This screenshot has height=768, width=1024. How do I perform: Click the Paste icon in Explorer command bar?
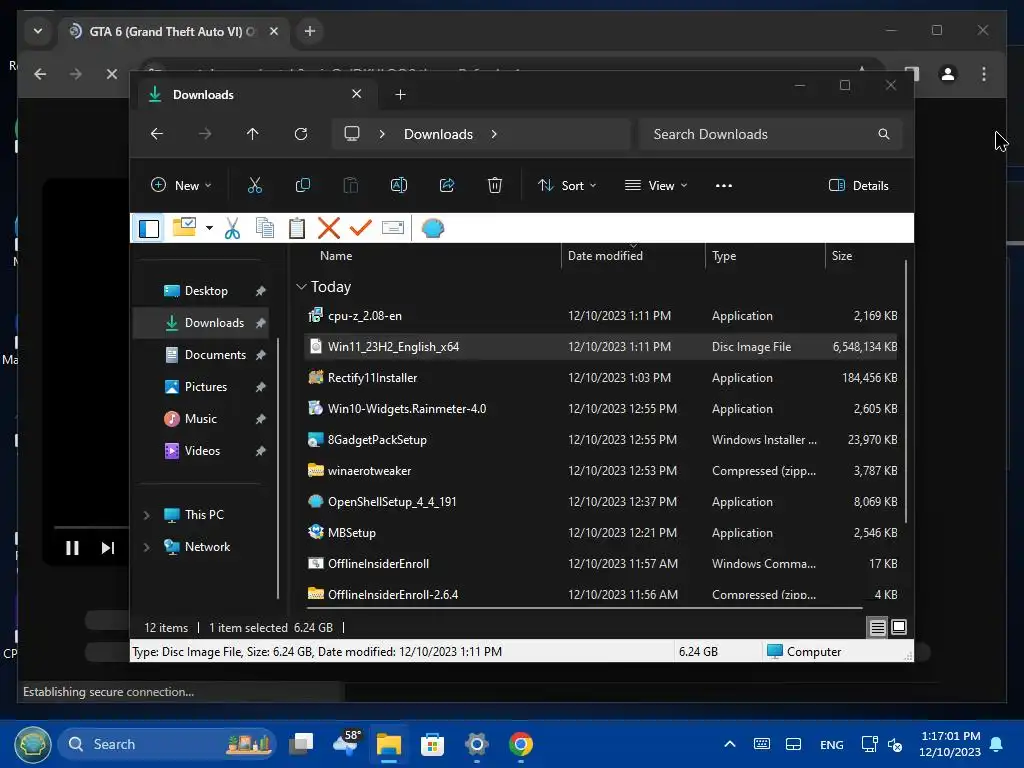pyautogui.click(x=351, y=185)
